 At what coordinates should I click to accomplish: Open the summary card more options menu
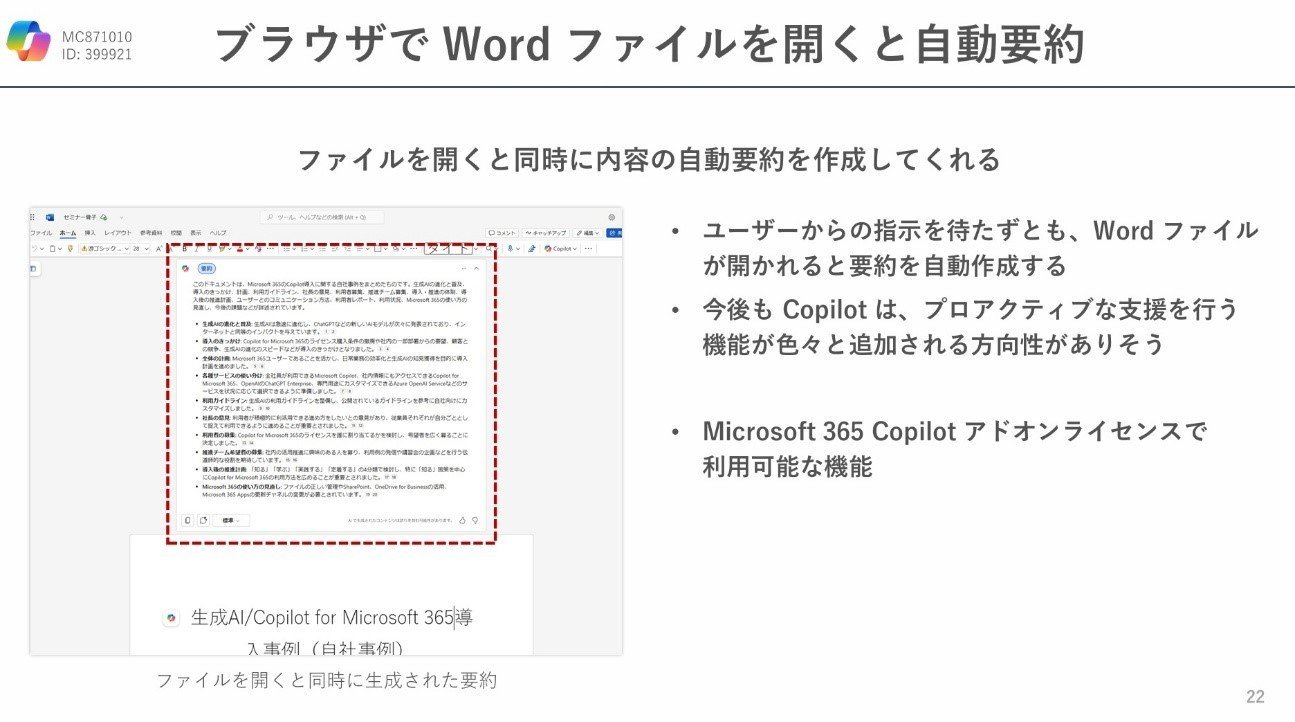tap(463, 269)
